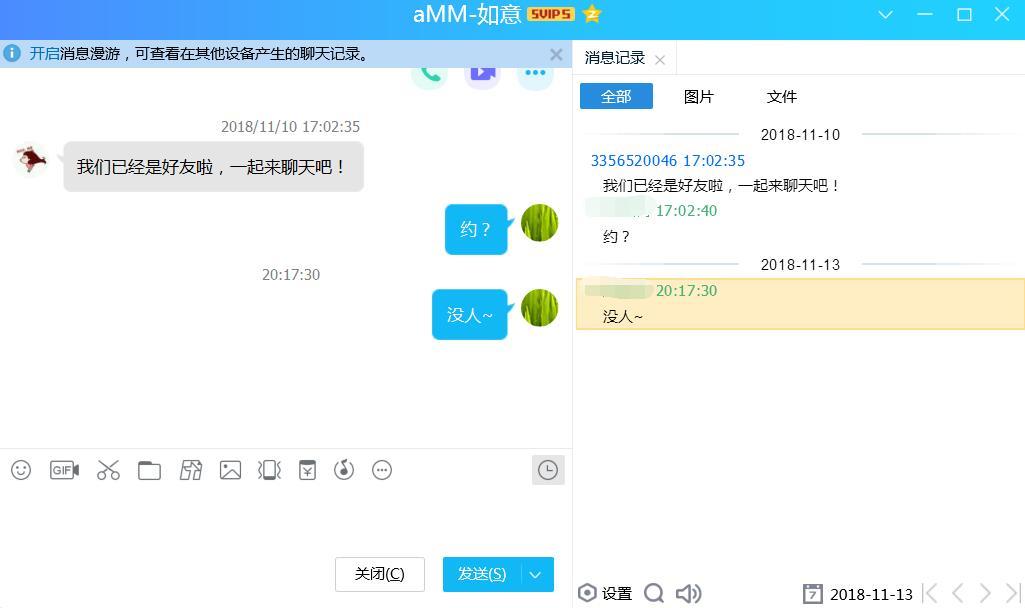
Task: Click the 约? record in history panel
Action: [616, 237]
